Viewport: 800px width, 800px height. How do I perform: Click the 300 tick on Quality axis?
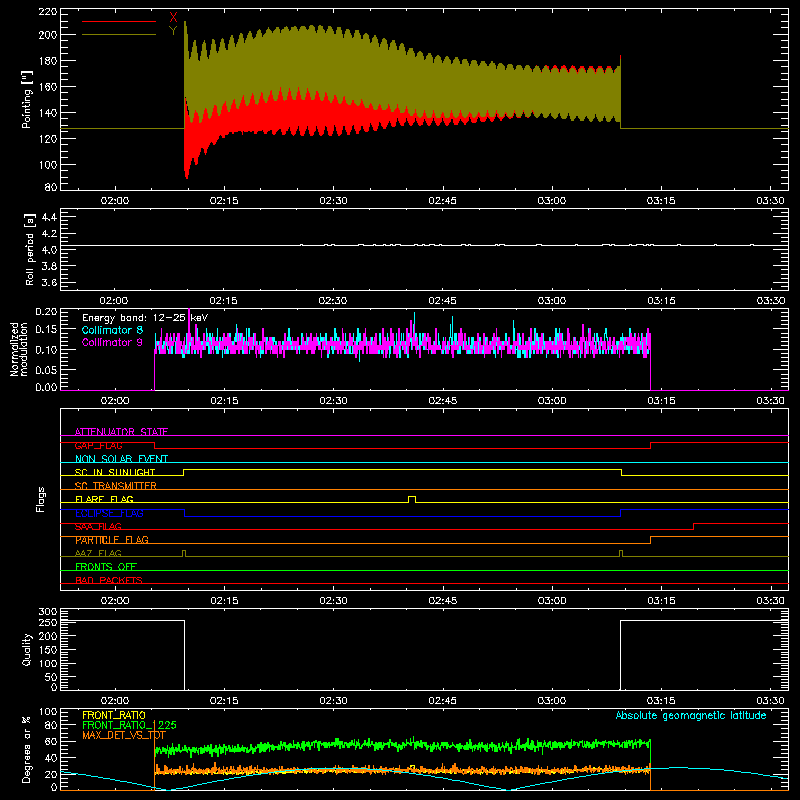(48, 611)
